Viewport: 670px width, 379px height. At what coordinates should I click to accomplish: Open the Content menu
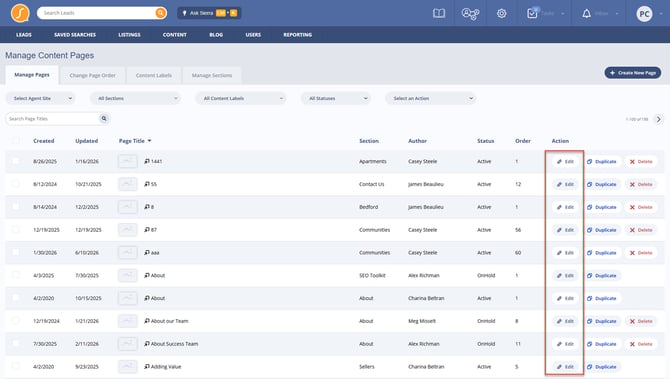tap(175, 35)
